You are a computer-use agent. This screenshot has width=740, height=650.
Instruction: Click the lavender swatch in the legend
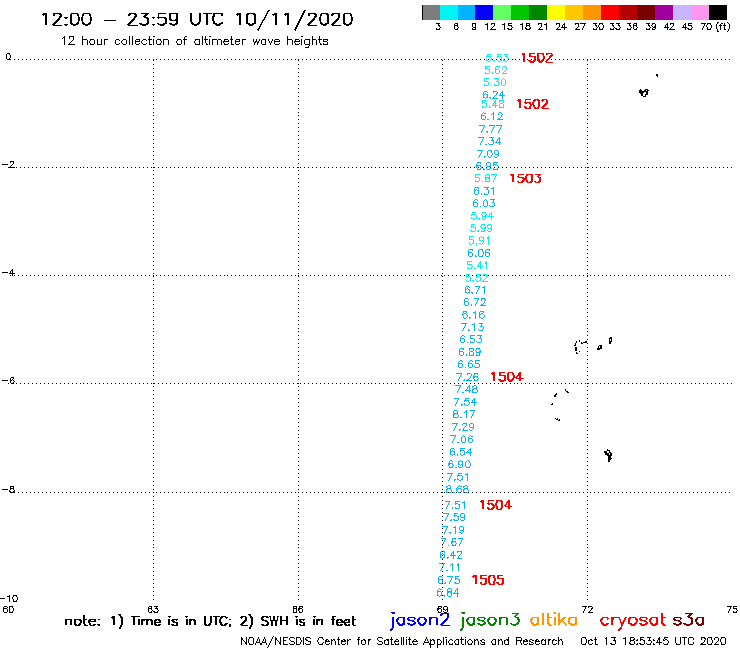(x=681, y=12)
